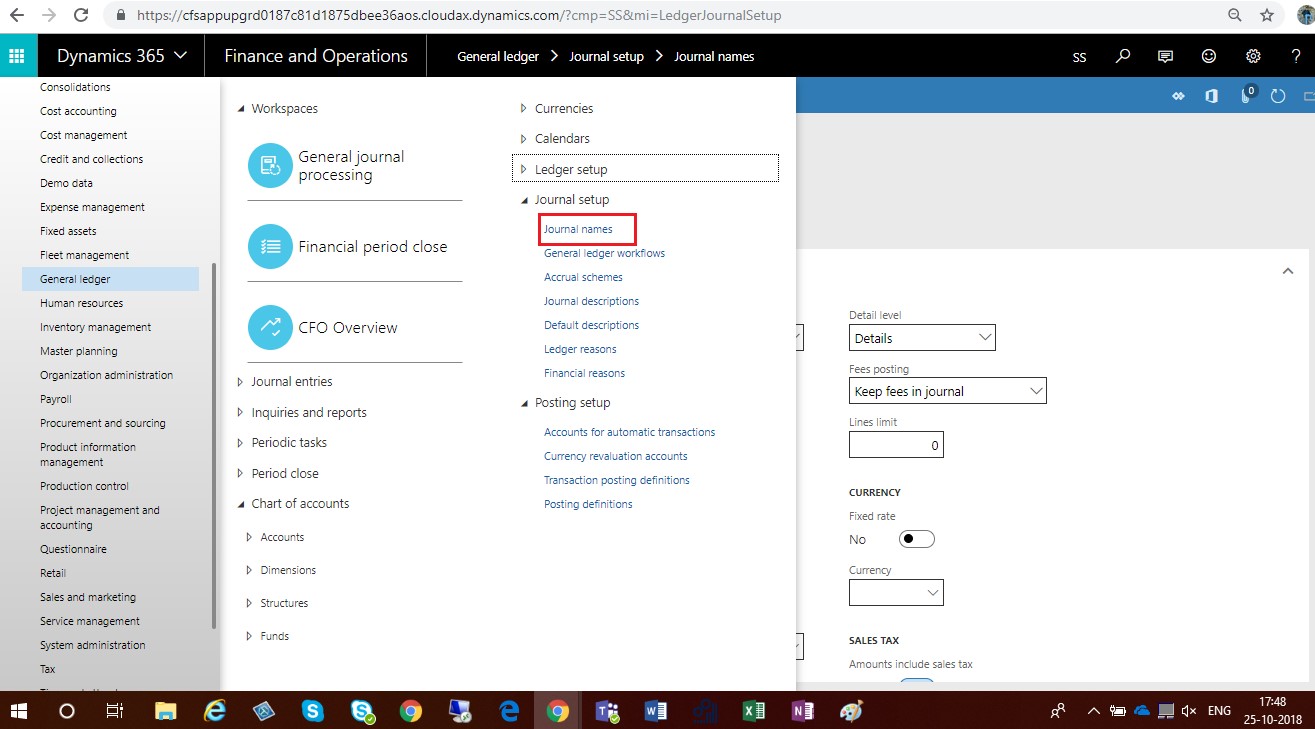This screenshot has width=1315, height=729.
Task: Click the Financial period close tile icon
Action: (x=270, y=246)
